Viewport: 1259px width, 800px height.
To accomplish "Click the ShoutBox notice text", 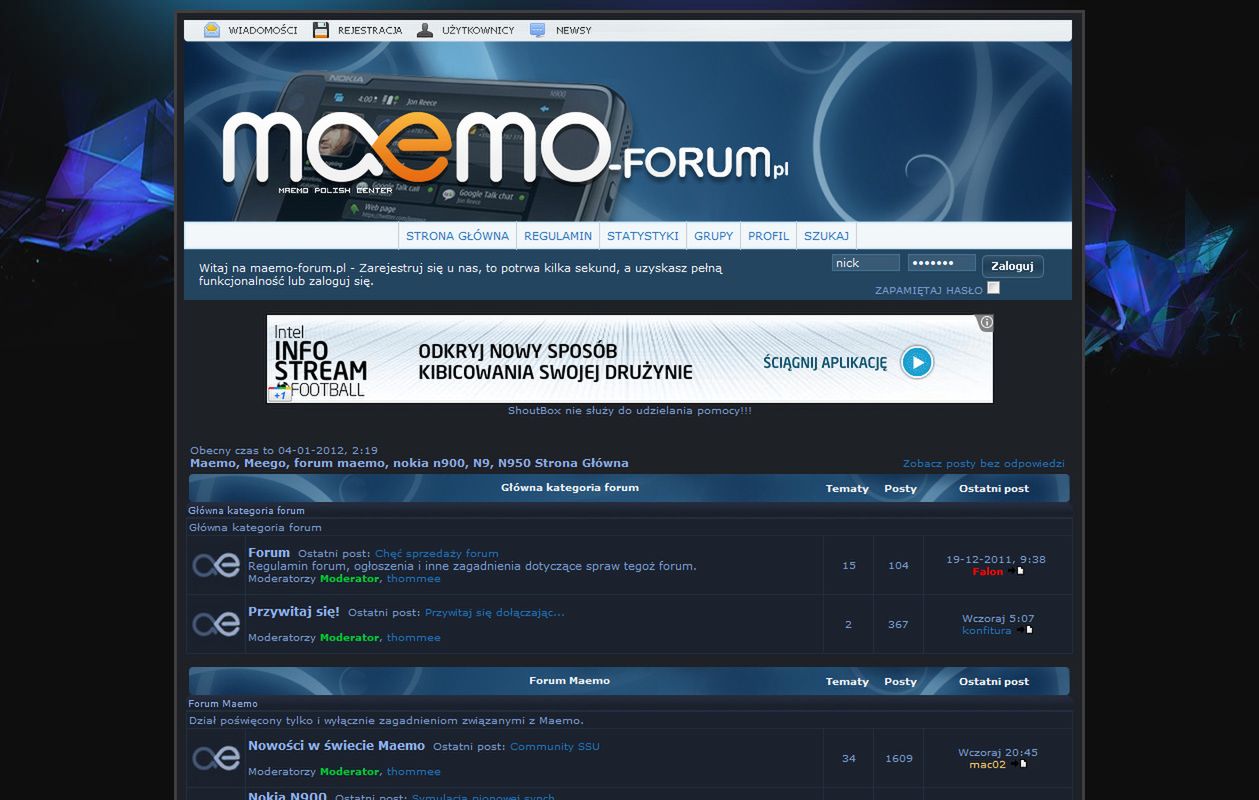I will (x=630, y=410).
